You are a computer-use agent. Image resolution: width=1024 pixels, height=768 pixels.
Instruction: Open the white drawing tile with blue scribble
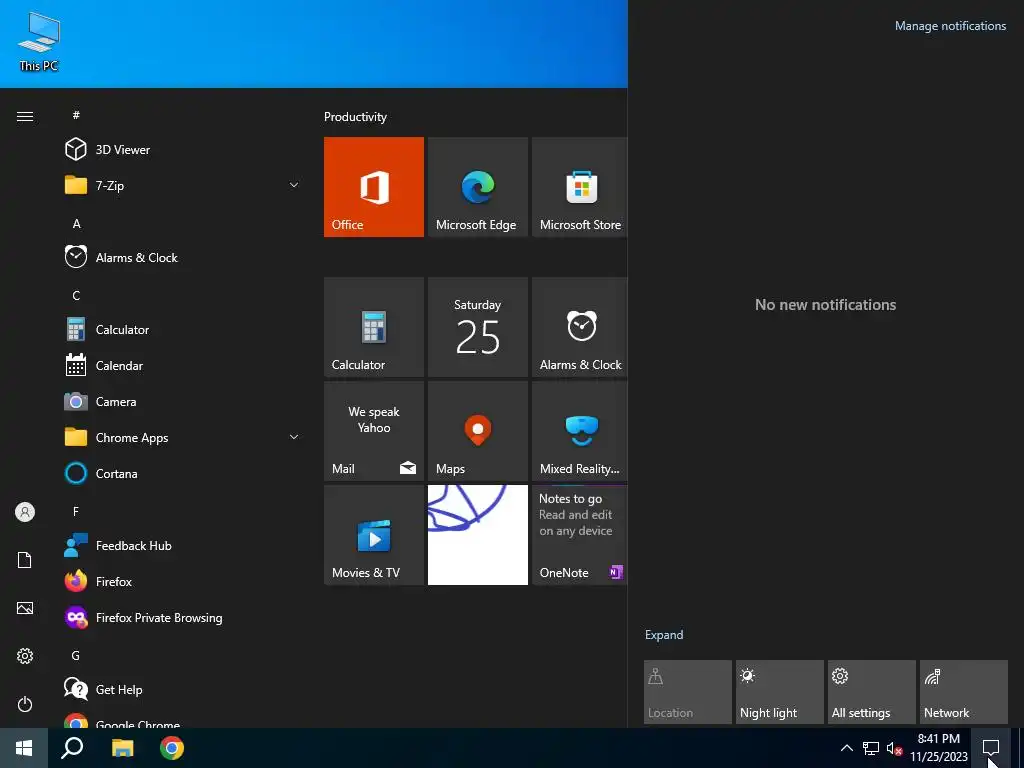point(477,535)
